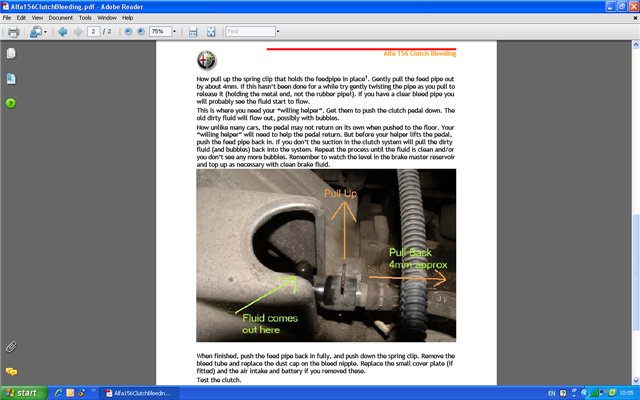Open the Tools menu
The image size is (640, 400).
(x=85, y=18)
